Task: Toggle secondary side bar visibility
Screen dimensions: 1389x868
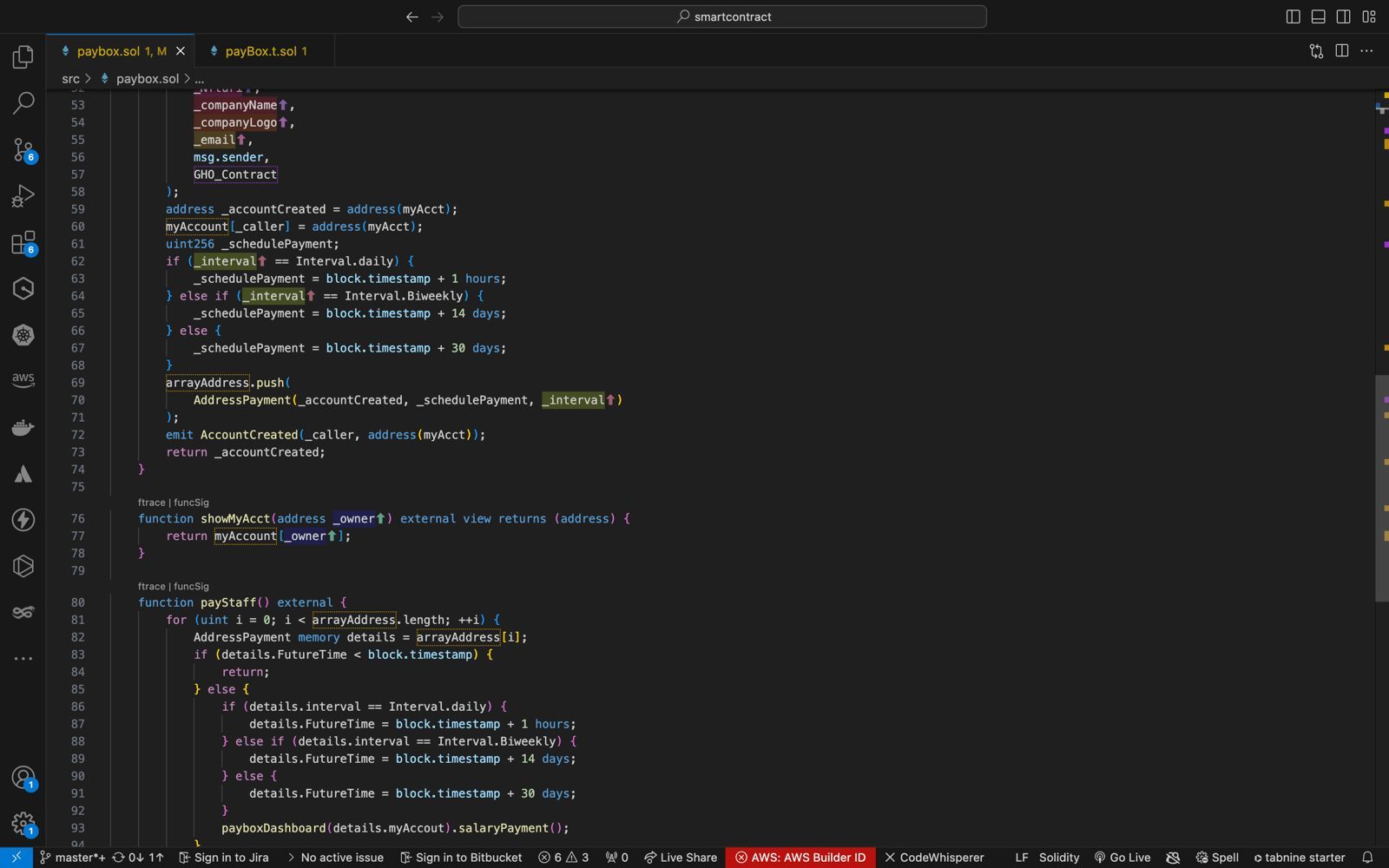Action: point(1343,16)
